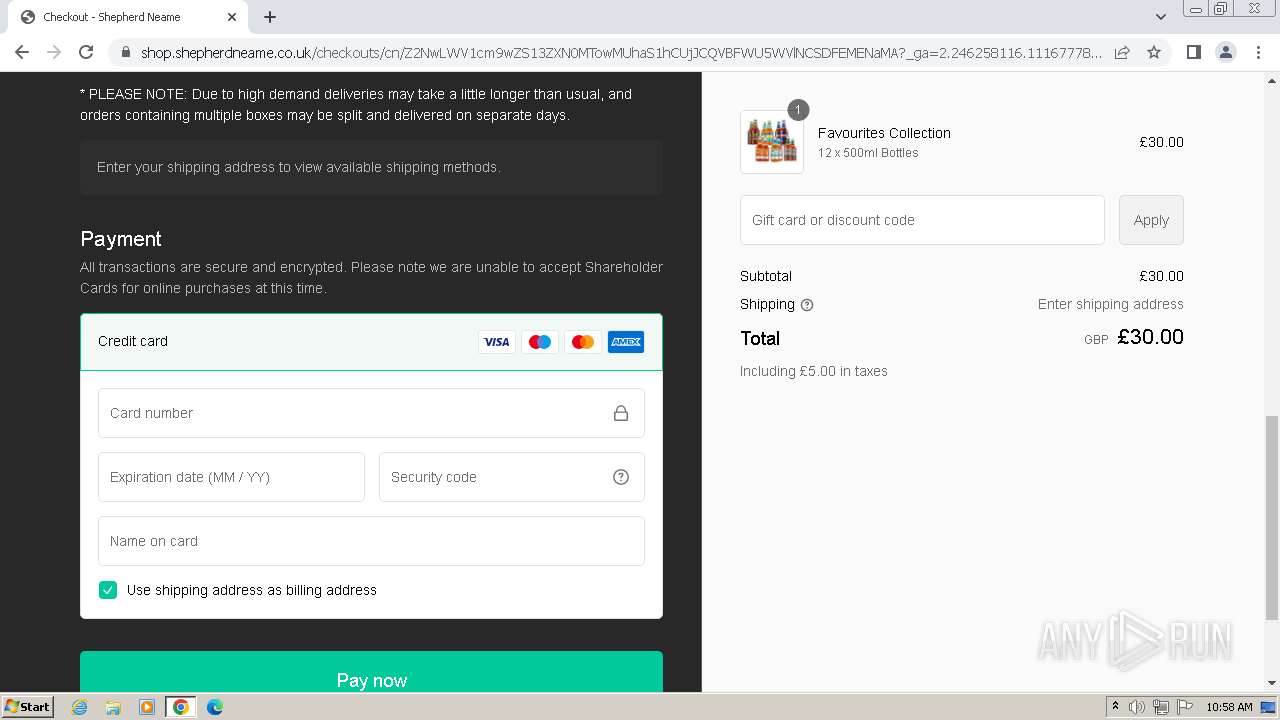Click the lock icon in Card number field
Viewport: 1280px width, 720px height.
pos(621,413)
